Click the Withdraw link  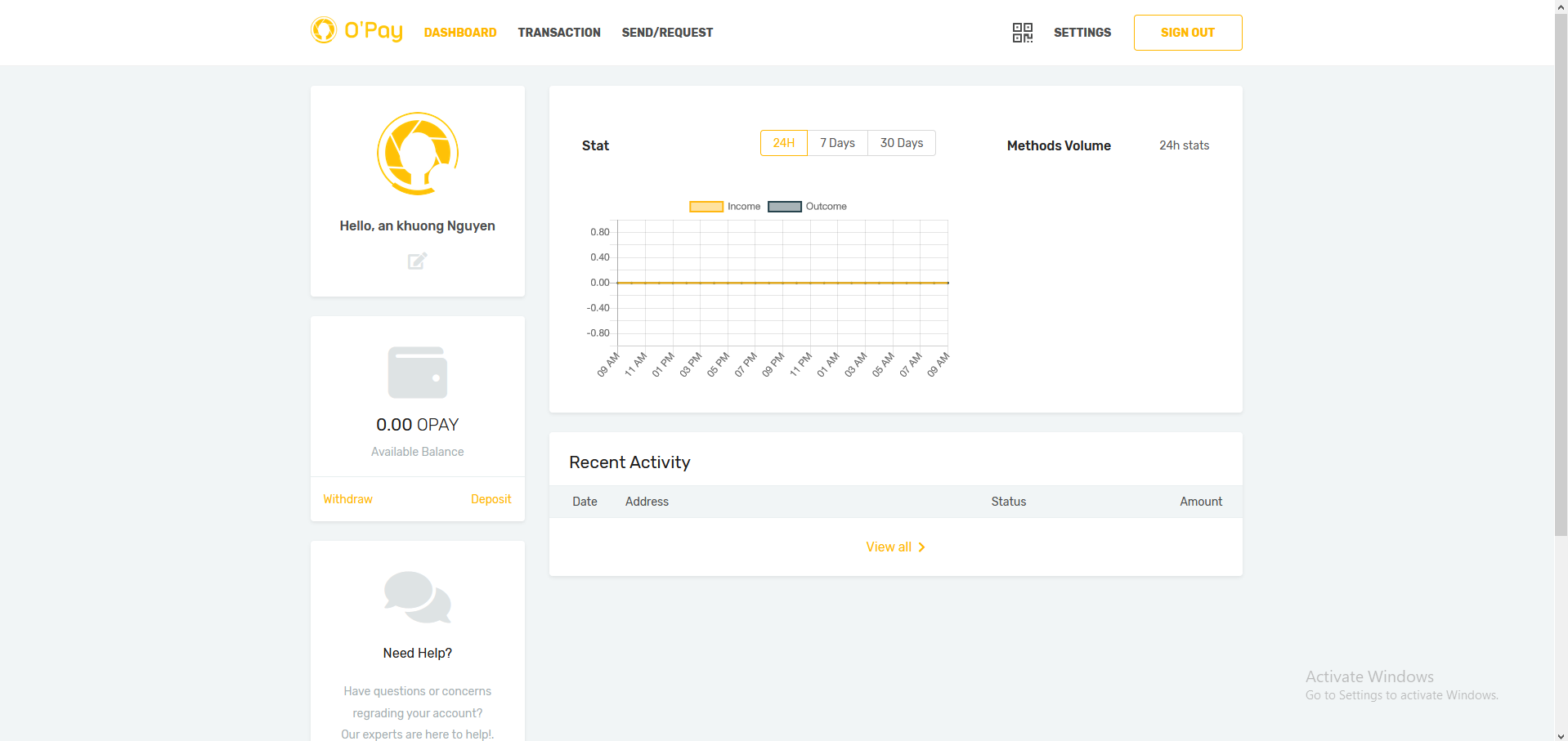(347, 499)
